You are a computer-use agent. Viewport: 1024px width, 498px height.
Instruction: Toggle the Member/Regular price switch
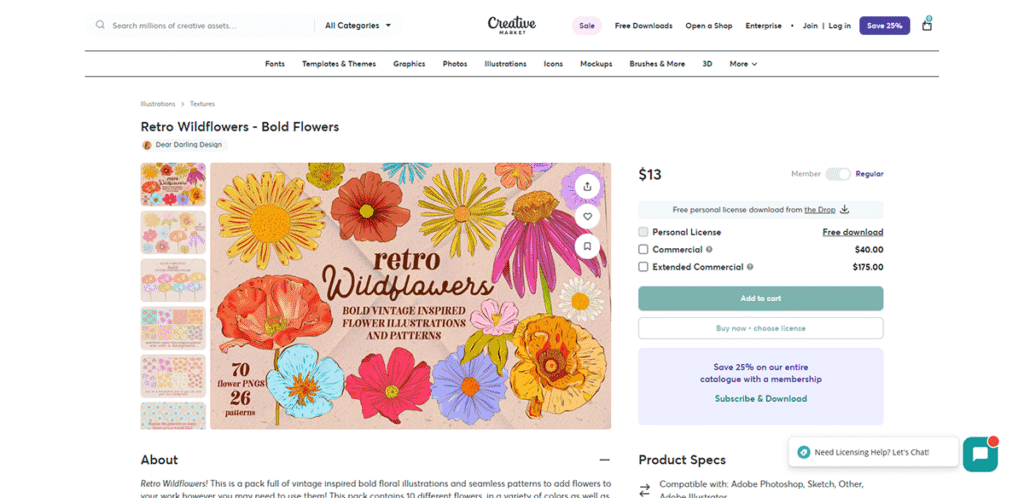click(x=838, y=174)
